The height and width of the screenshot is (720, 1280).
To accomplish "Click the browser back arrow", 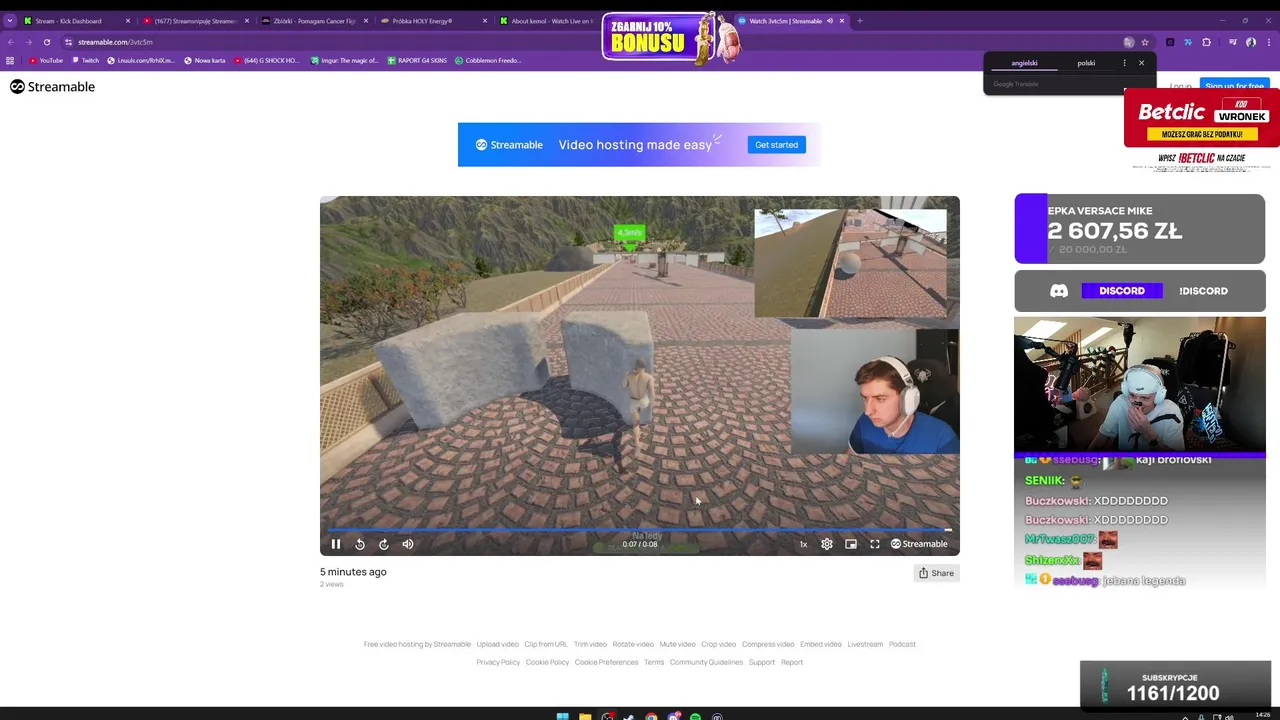I will tap(10, 42).
